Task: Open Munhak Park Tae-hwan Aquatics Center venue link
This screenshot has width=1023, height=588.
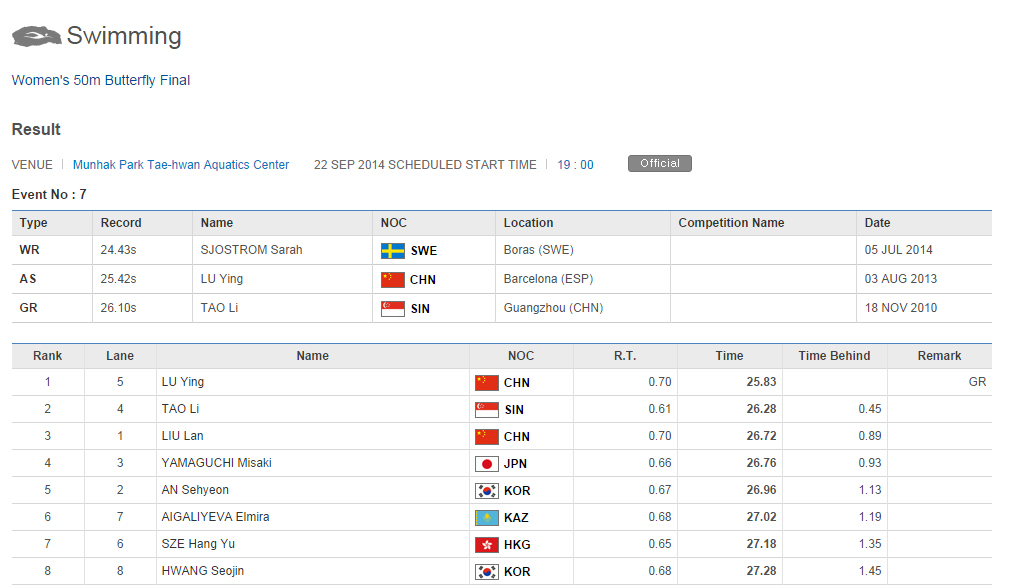Action: pos(181,164)
